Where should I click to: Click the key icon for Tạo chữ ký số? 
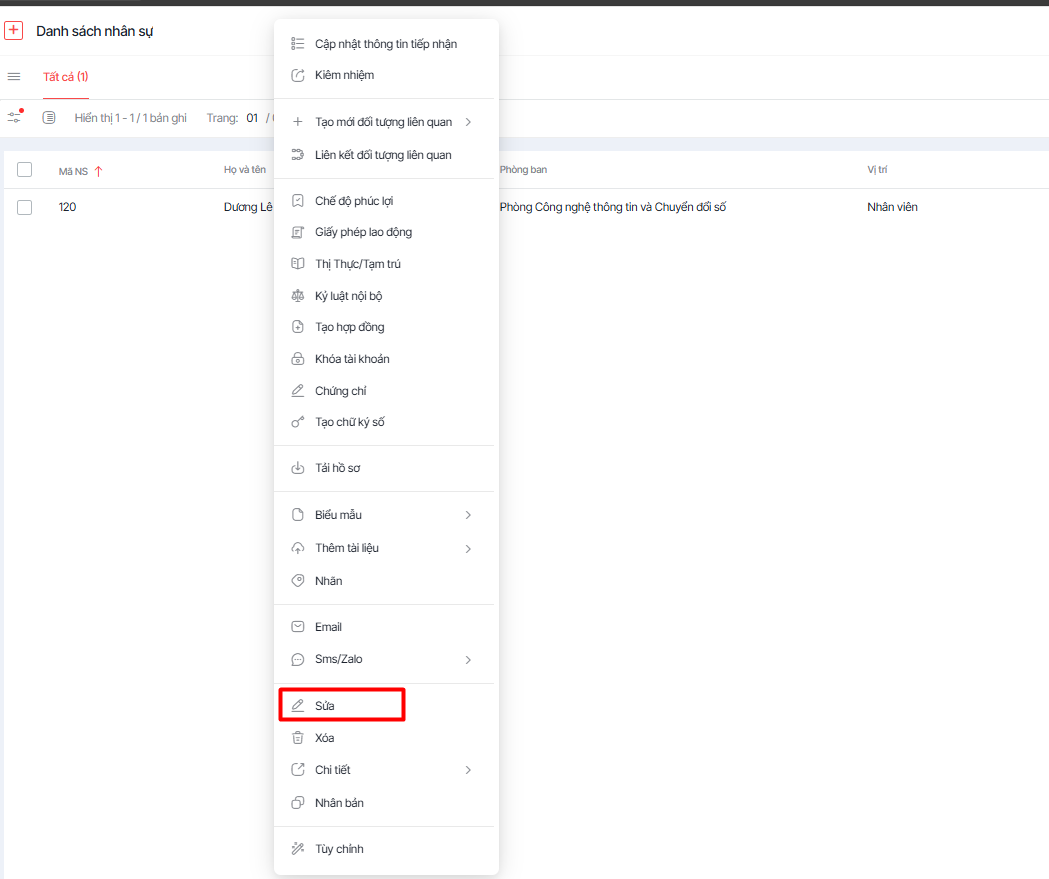click(x=297, y=422)
